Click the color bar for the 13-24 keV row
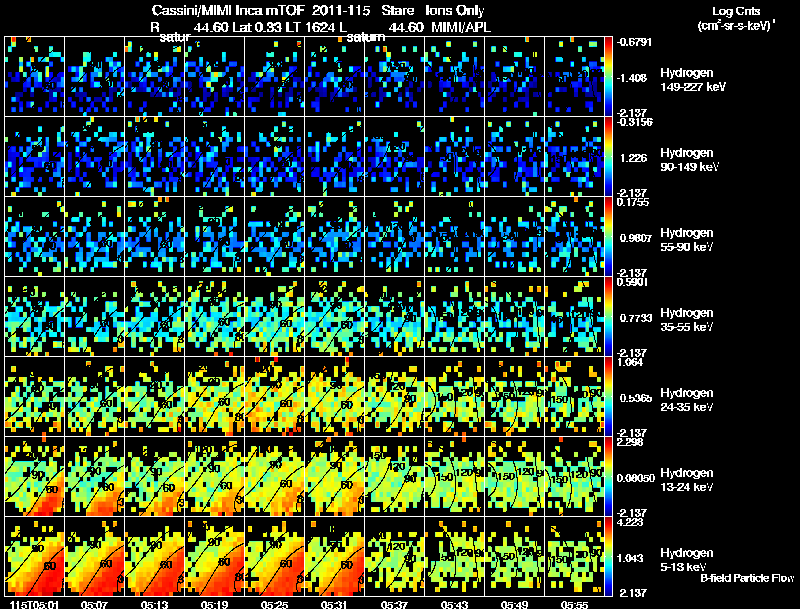Image resolution: width=800 pixels, height=609 pixels. point(608,477)
